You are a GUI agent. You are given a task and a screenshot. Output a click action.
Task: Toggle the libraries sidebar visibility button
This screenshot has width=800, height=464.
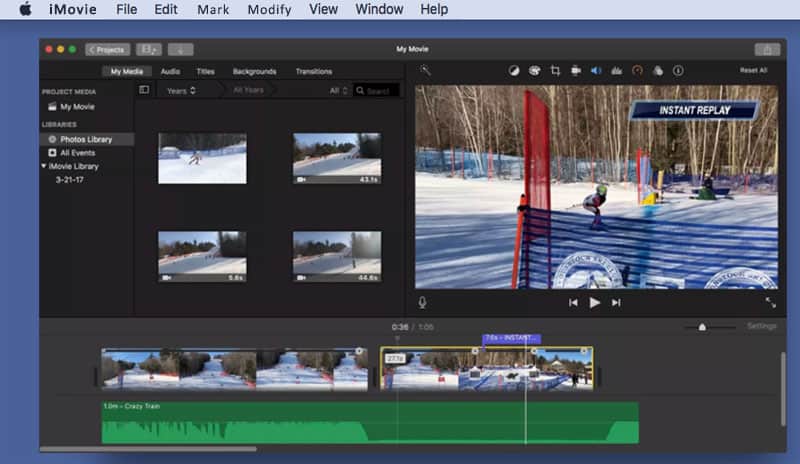pyautogui.click(x=144, y=90)
